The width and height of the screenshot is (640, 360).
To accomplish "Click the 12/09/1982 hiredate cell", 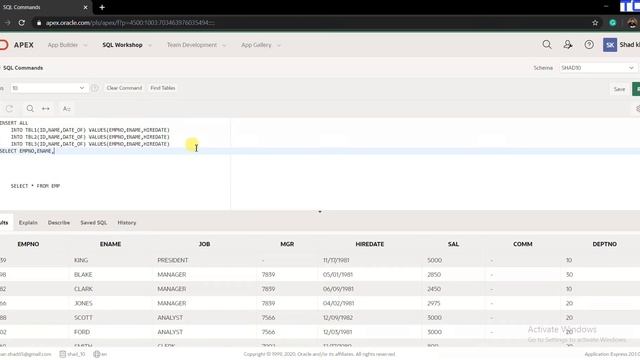I will 338,318.
